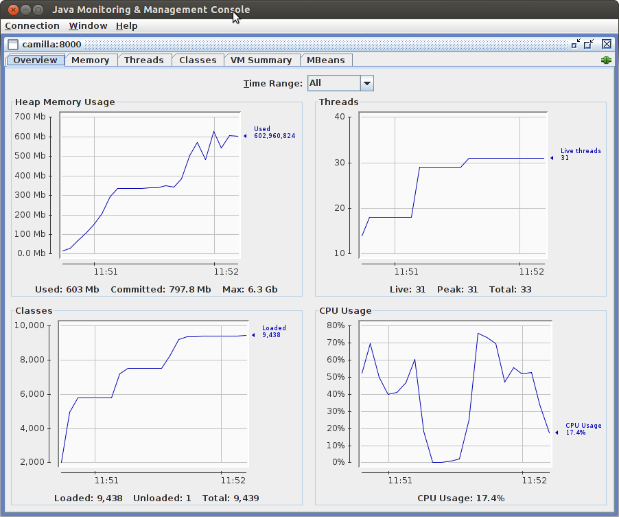
Task: Maximize the camilla:8000 internal frame
Action: point(590,44)
